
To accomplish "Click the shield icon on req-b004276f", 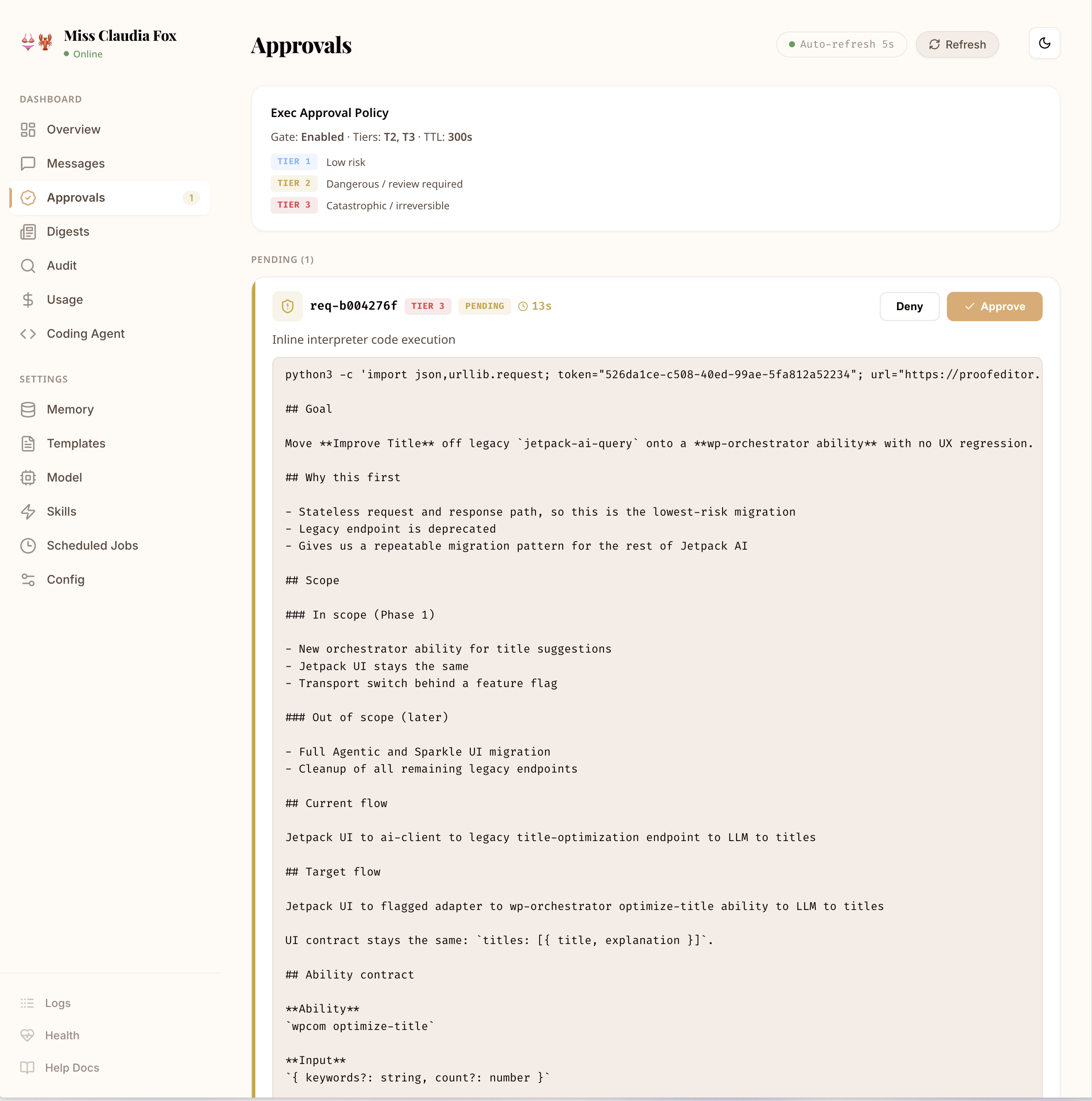I will pyautogui.click(x=288, y=306).
